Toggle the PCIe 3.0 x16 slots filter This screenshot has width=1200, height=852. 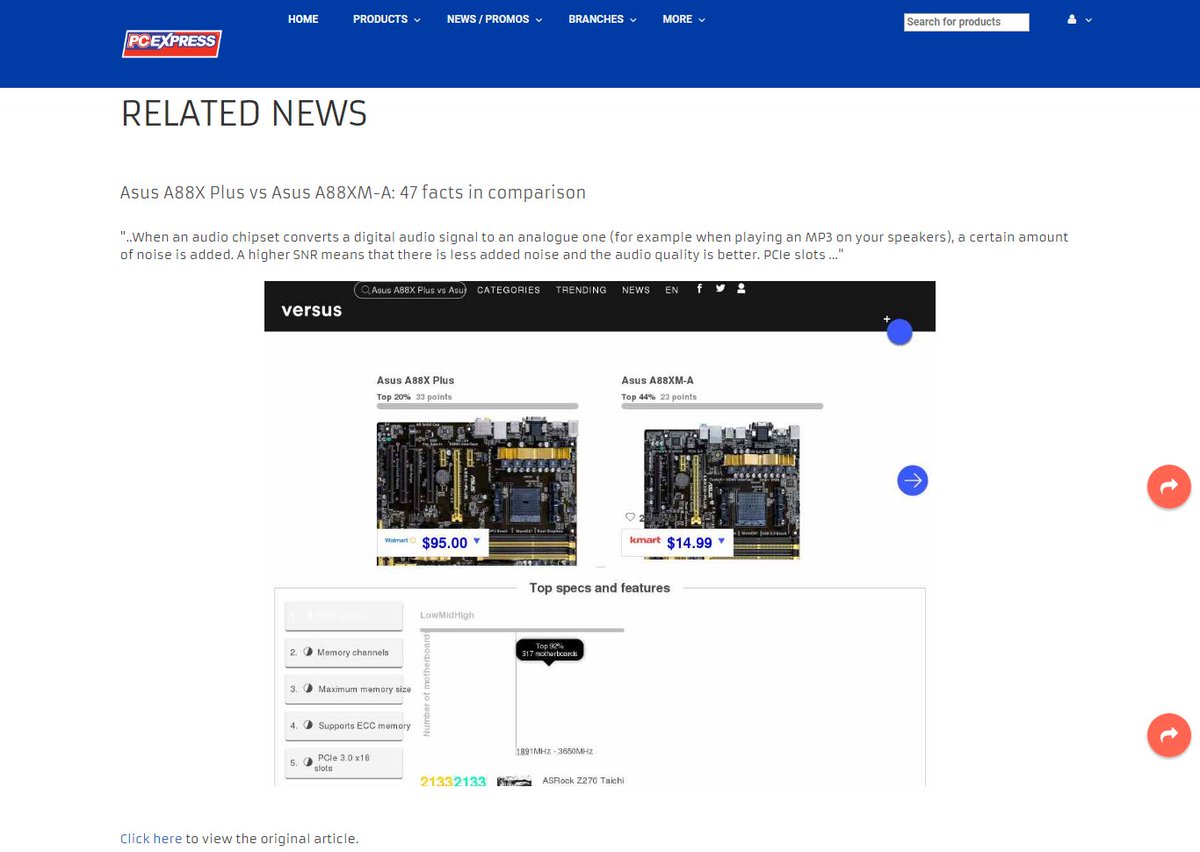(343, 762)
